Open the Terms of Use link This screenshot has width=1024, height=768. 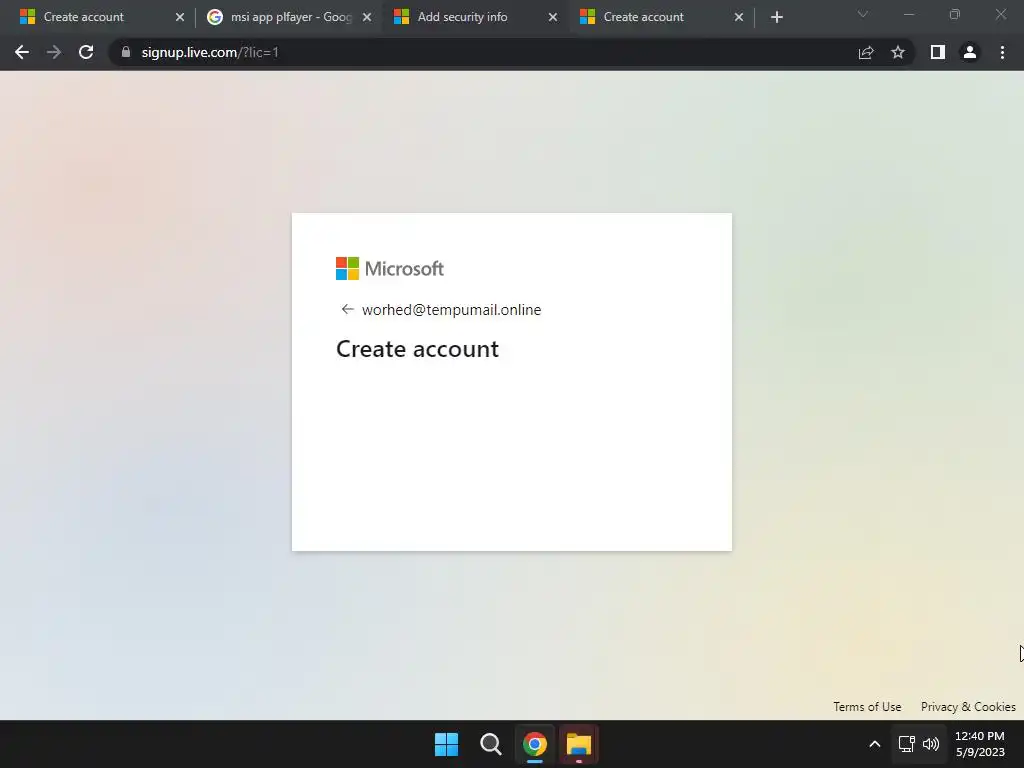coord(867,707)
